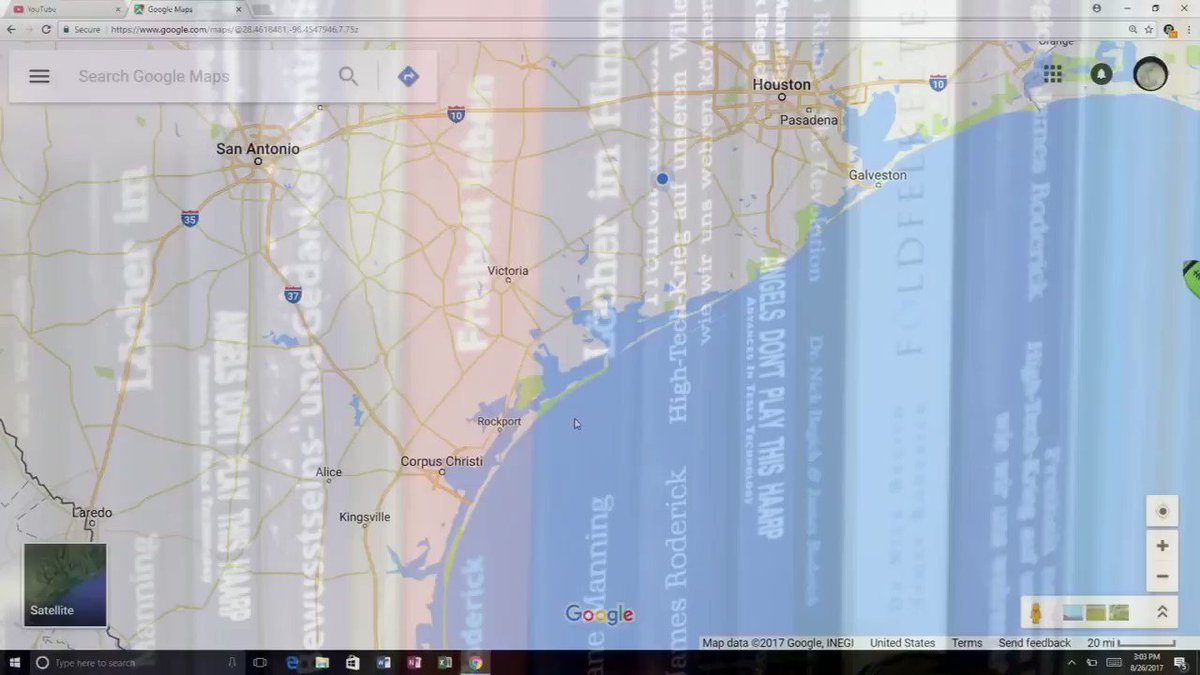This screenshot has height=675, width=1200.
Task: Click the extension icon beside the star
Action: coord(1169,30)
